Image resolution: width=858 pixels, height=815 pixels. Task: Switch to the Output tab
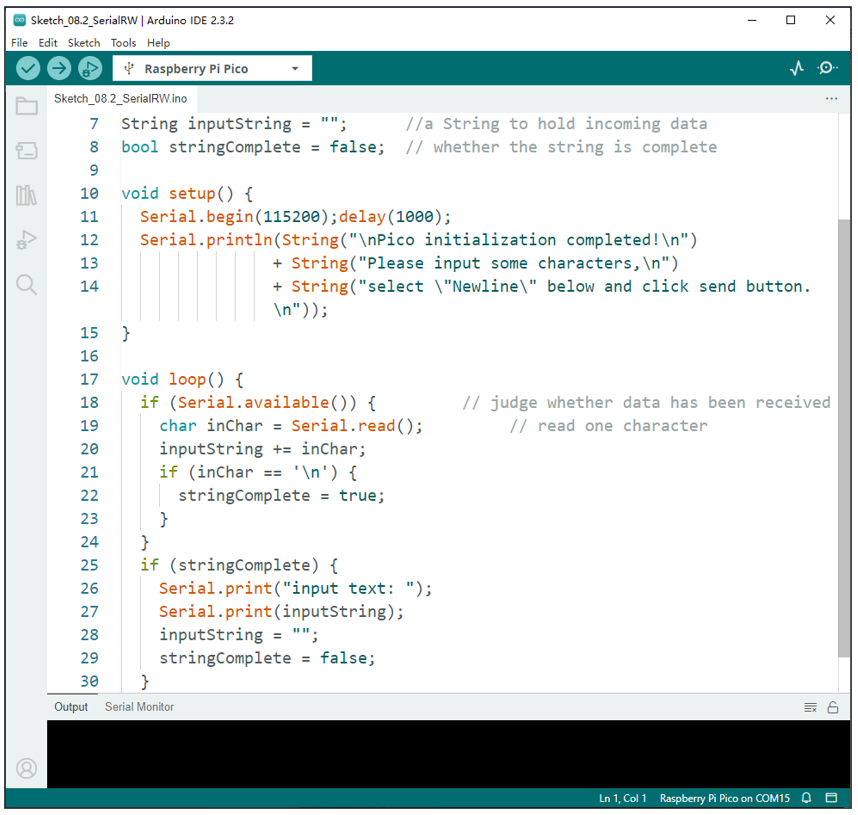(x=71, y=707)
